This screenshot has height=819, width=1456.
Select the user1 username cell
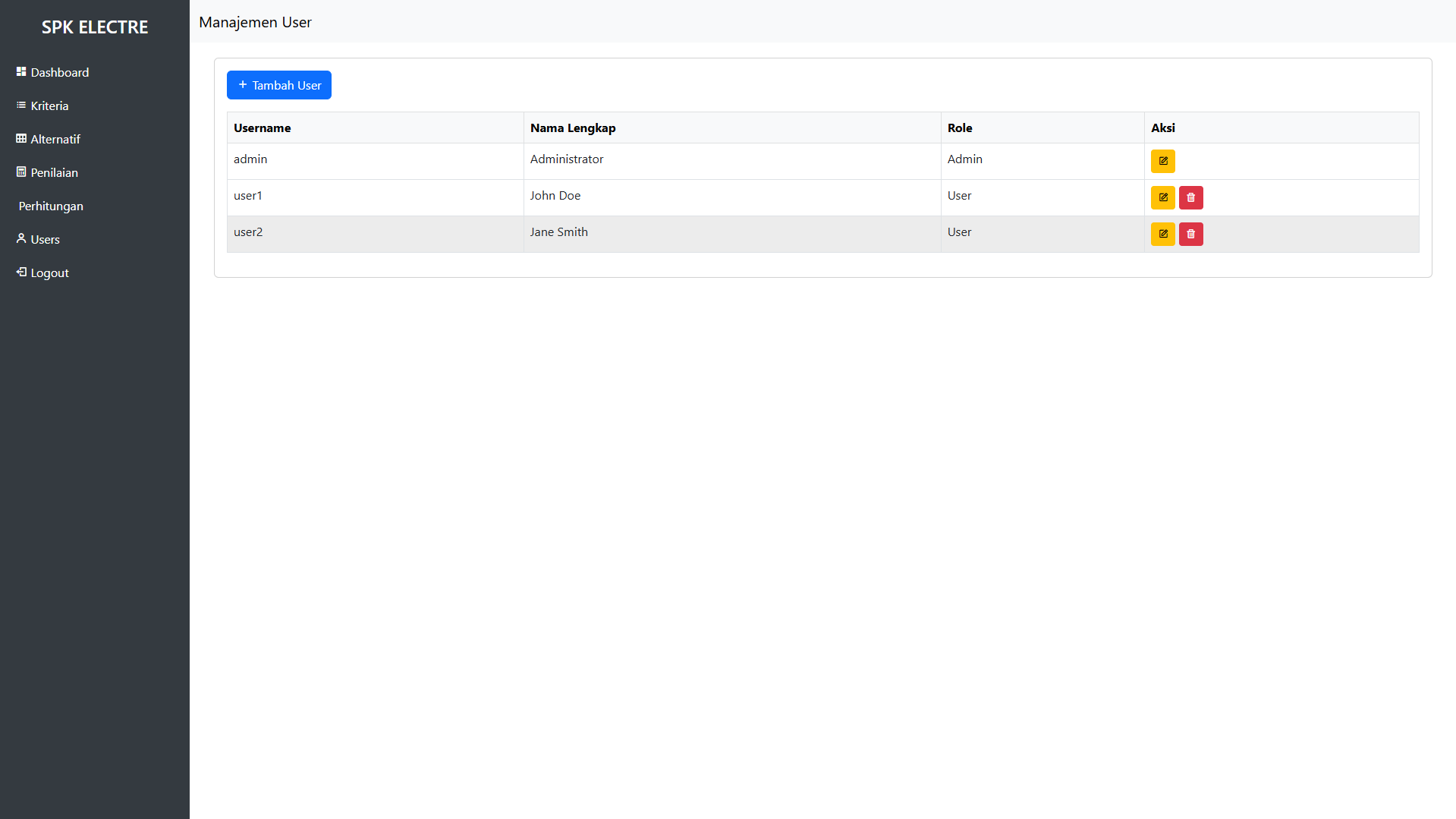(376, 197)
